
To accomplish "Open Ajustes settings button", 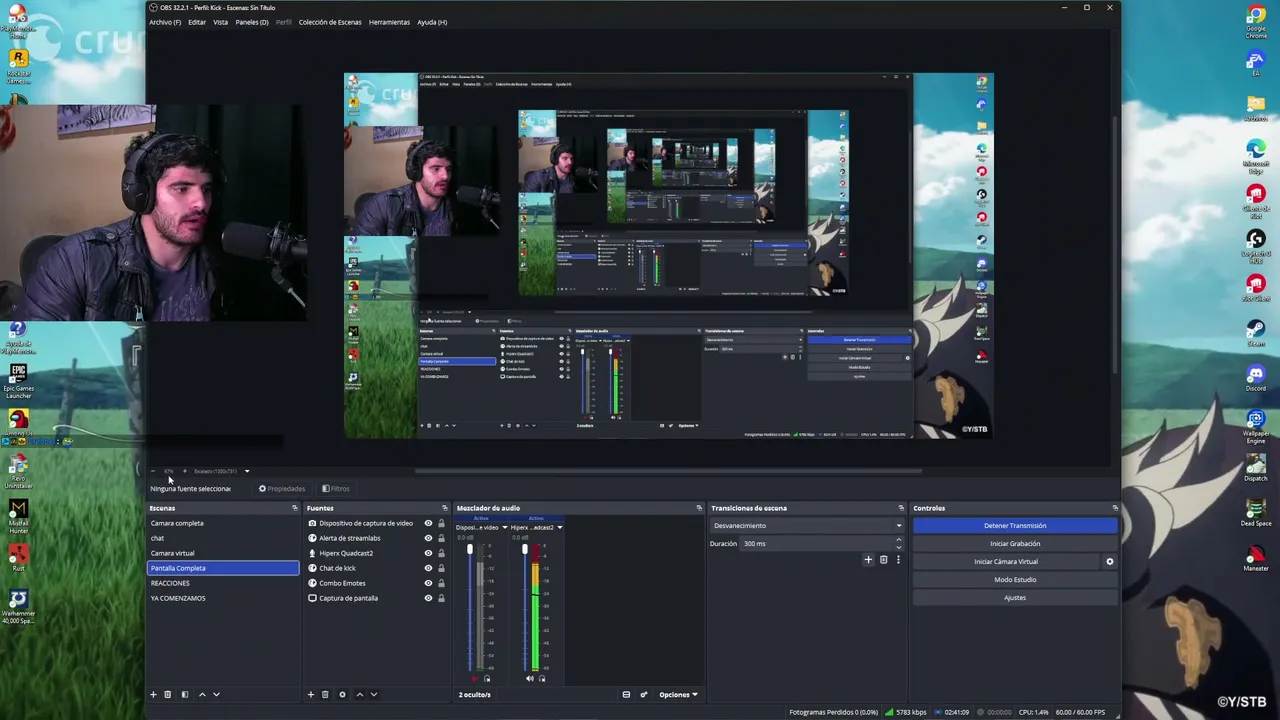I will point(1015,598).
